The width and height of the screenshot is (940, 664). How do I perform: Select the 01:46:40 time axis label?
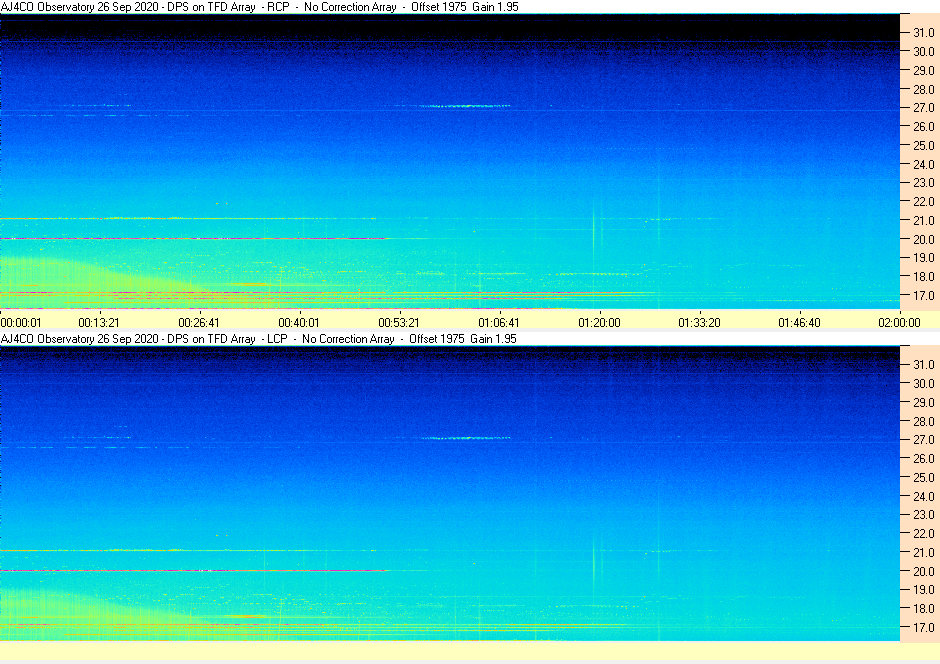pyautogui.click(x=799, y=322)
